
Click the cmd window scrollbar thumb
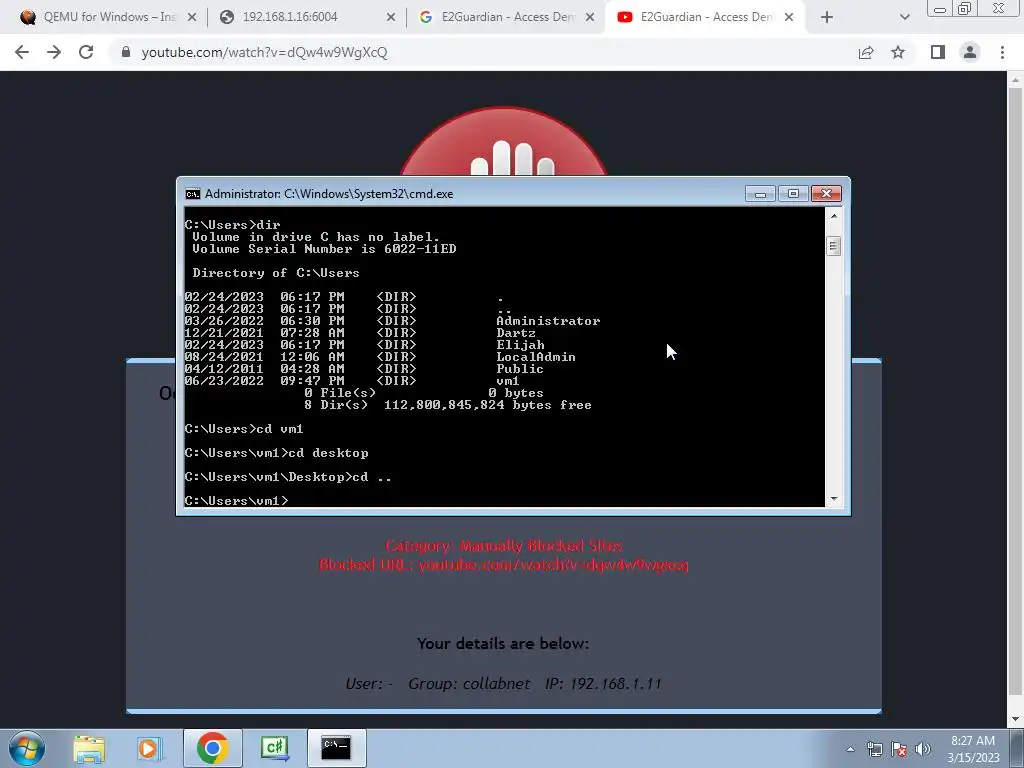[x=833, y=246]
